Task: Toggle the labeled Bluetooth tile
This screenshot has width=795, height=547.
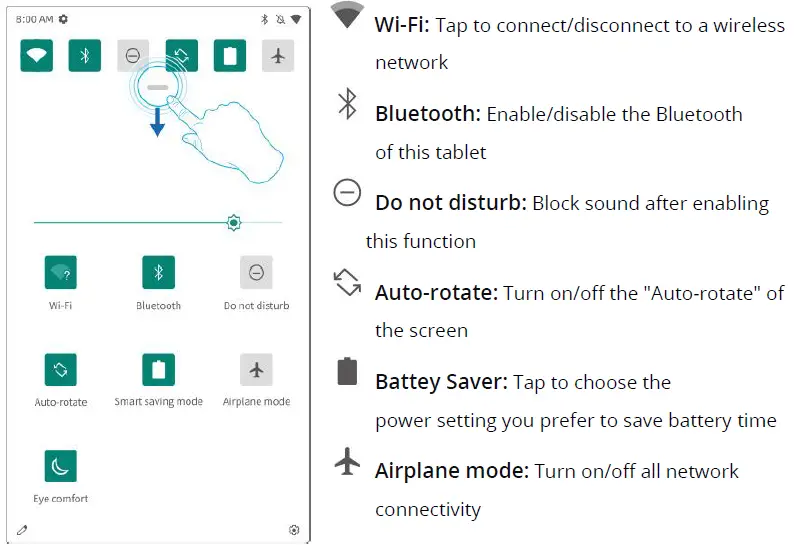Action: click(158, 272)
